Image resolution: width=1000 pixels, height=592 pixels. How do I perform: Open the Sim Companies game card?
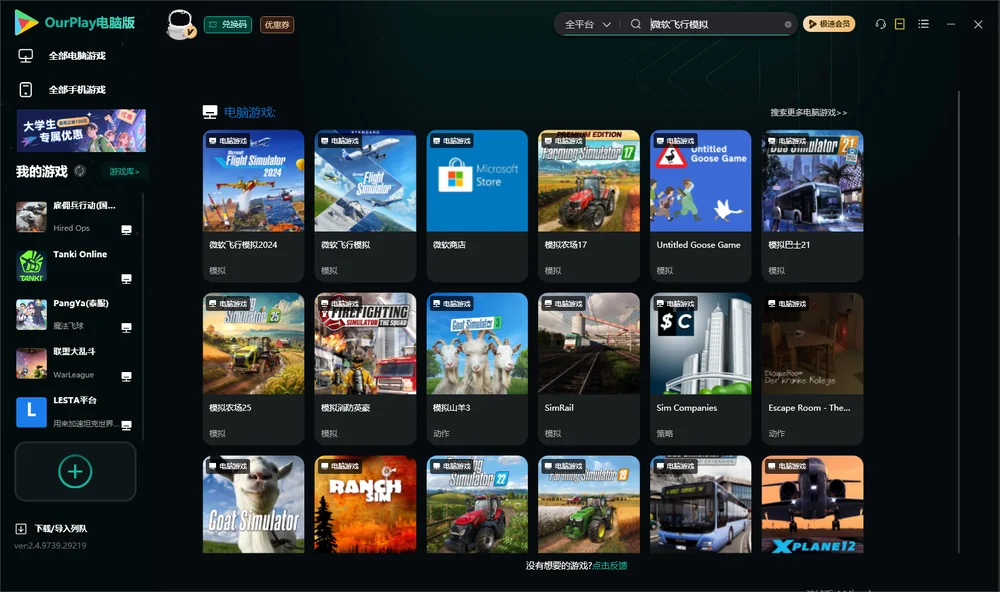[701, 369]
